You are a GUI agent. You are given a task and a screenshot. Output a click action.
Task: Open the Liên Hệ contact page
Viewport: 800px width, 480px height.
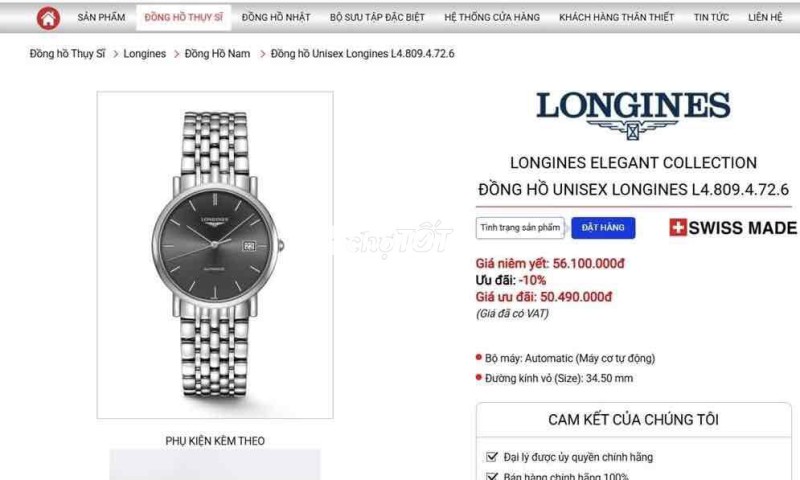click(765, 17)
